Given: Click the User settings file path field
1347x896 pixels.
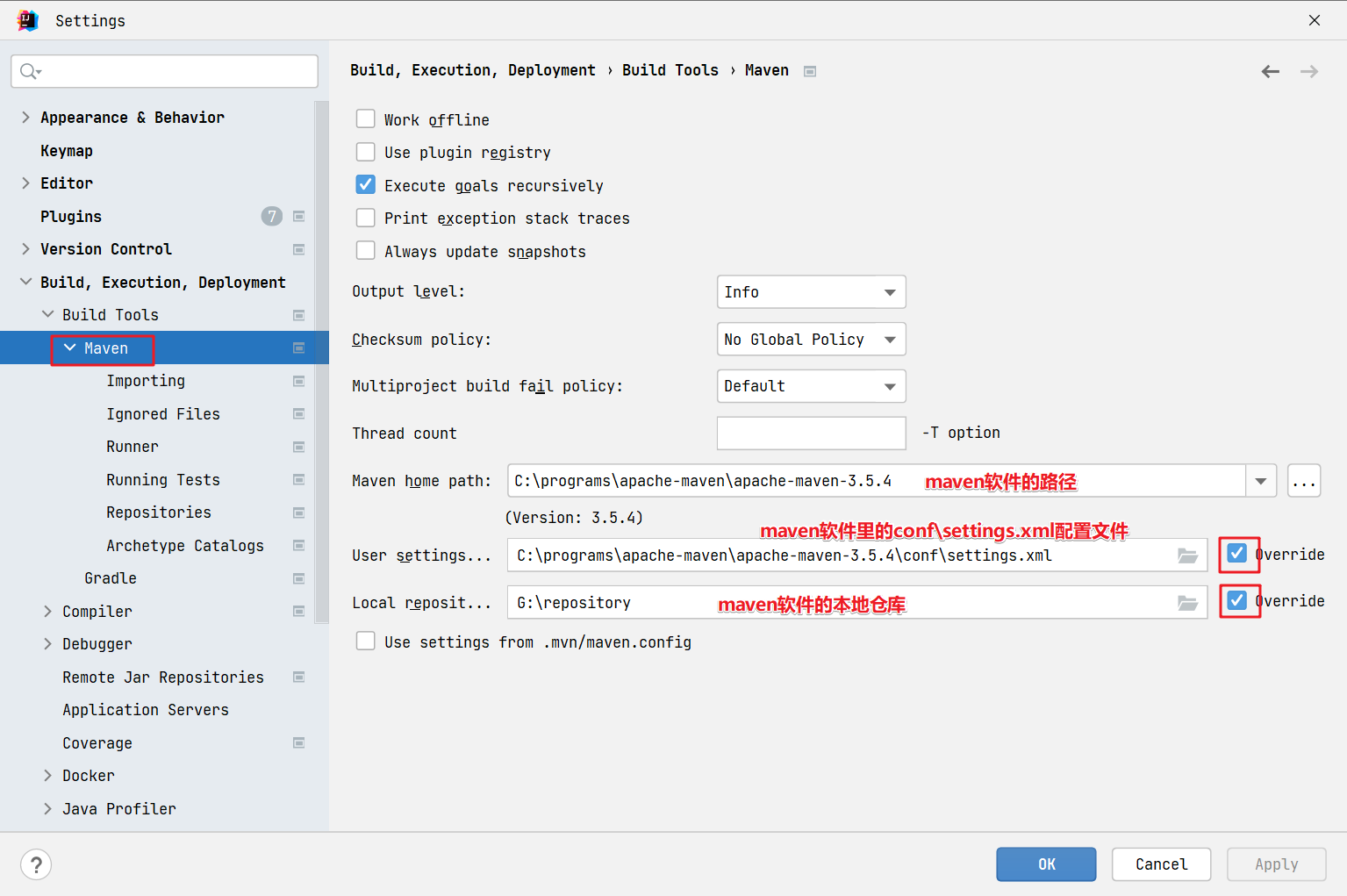Looking at the screenshot, I should click(x=857, y=556).
